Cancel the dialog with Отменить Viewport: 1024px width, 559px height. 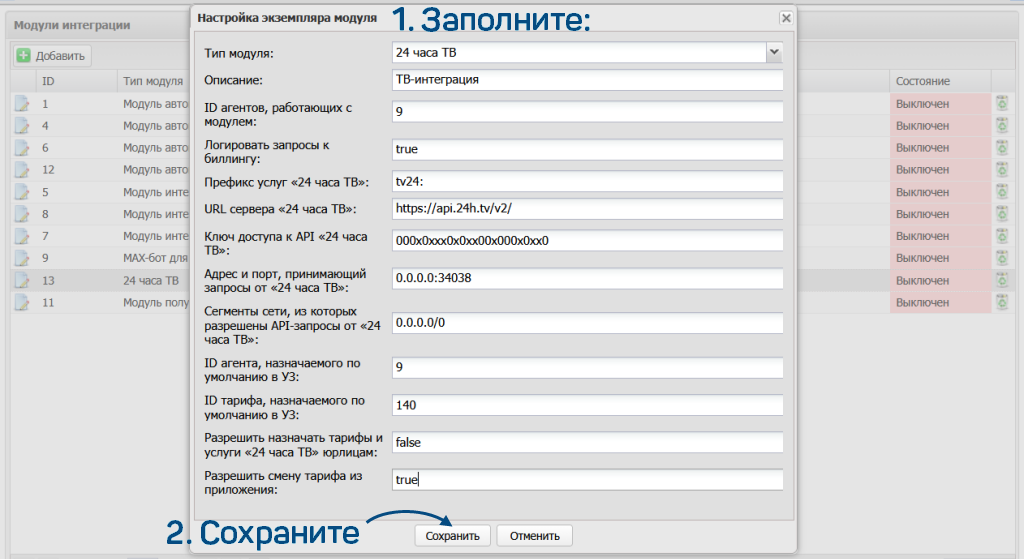(x=534, y=536)
